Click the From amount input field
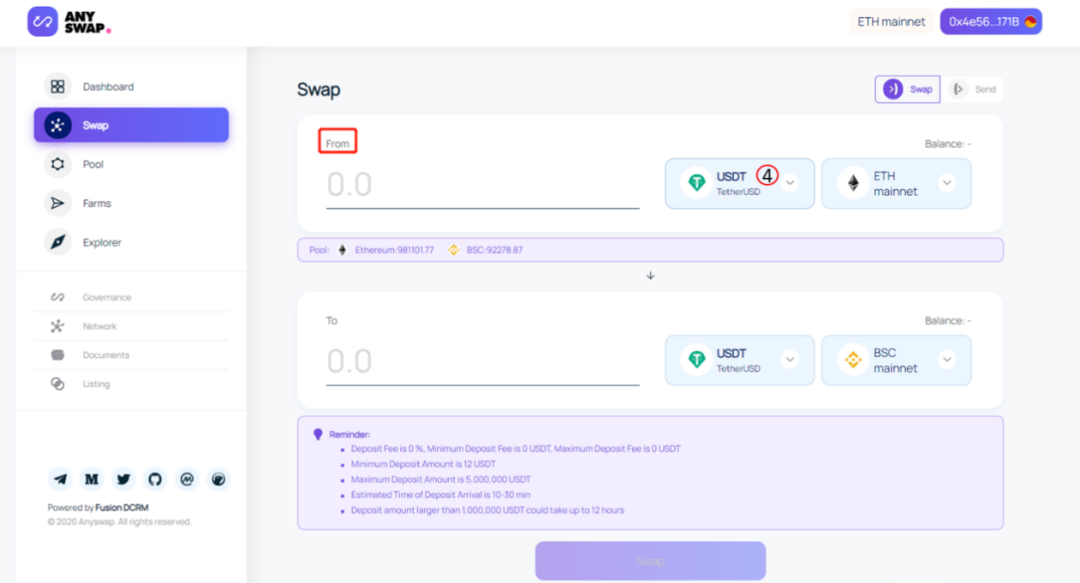 tap(482, 185)
